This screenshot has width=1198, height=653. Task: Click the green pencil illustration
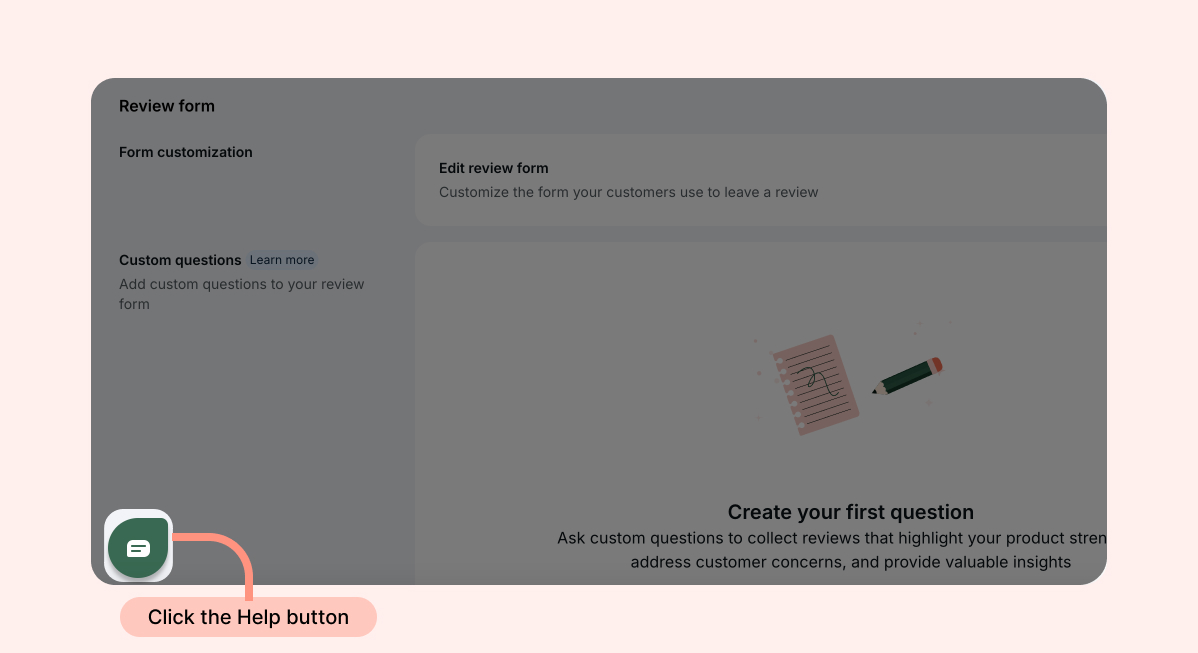point(907,376)
